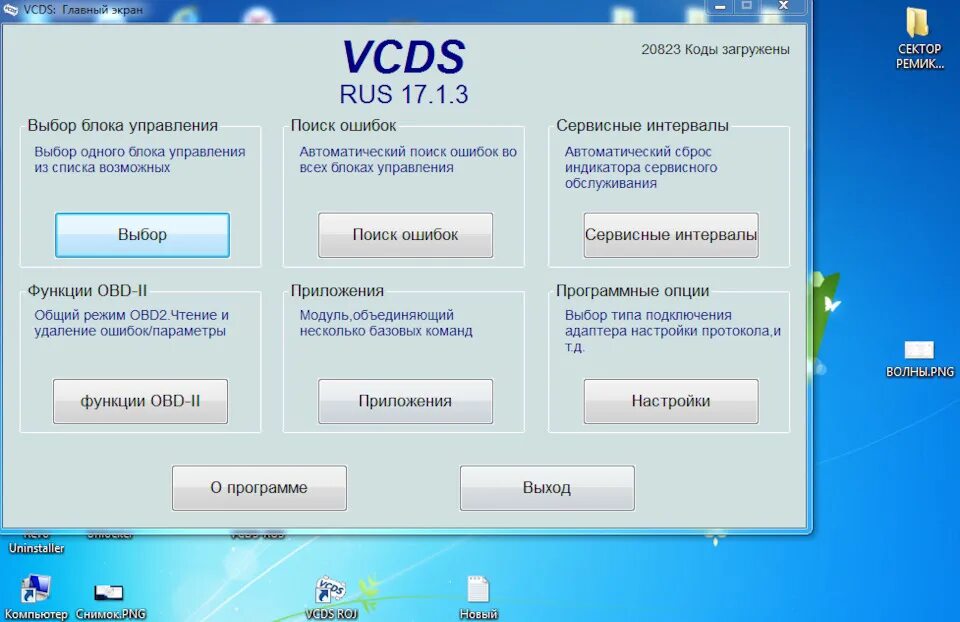Click the Выбор button
960x622 pixels.
click(x=142, y=235)
